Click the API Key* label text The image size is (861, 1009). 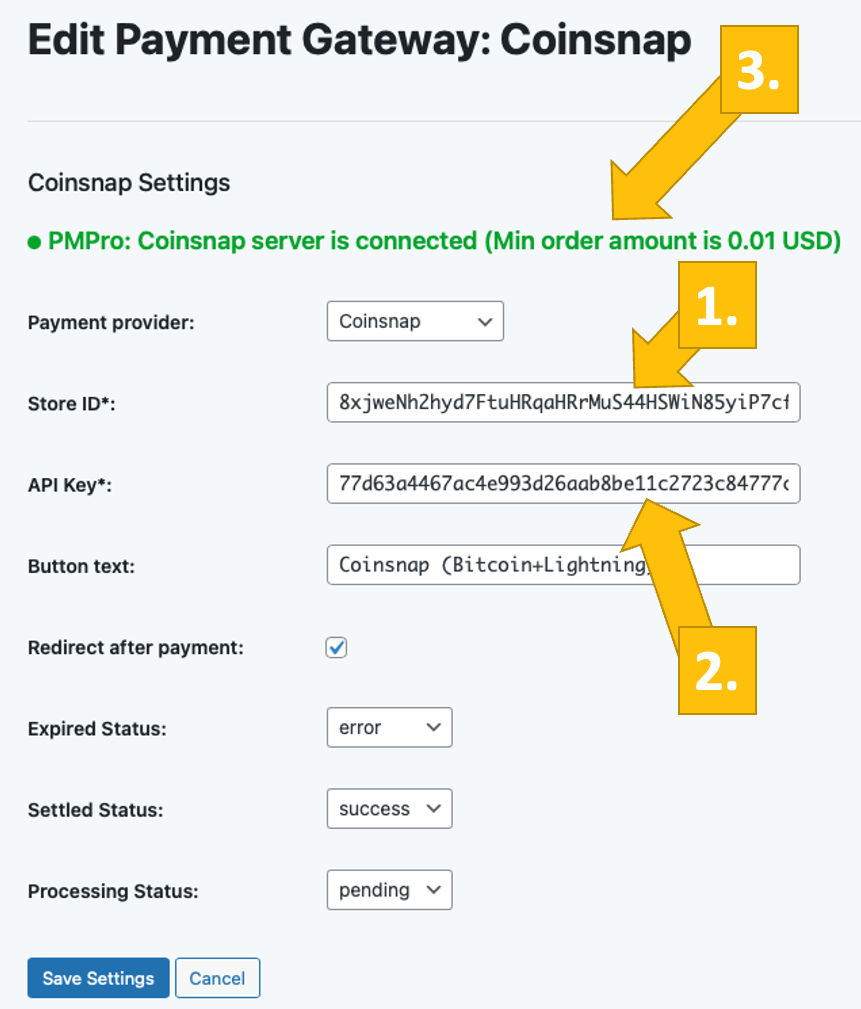click(x=69, y=484)
